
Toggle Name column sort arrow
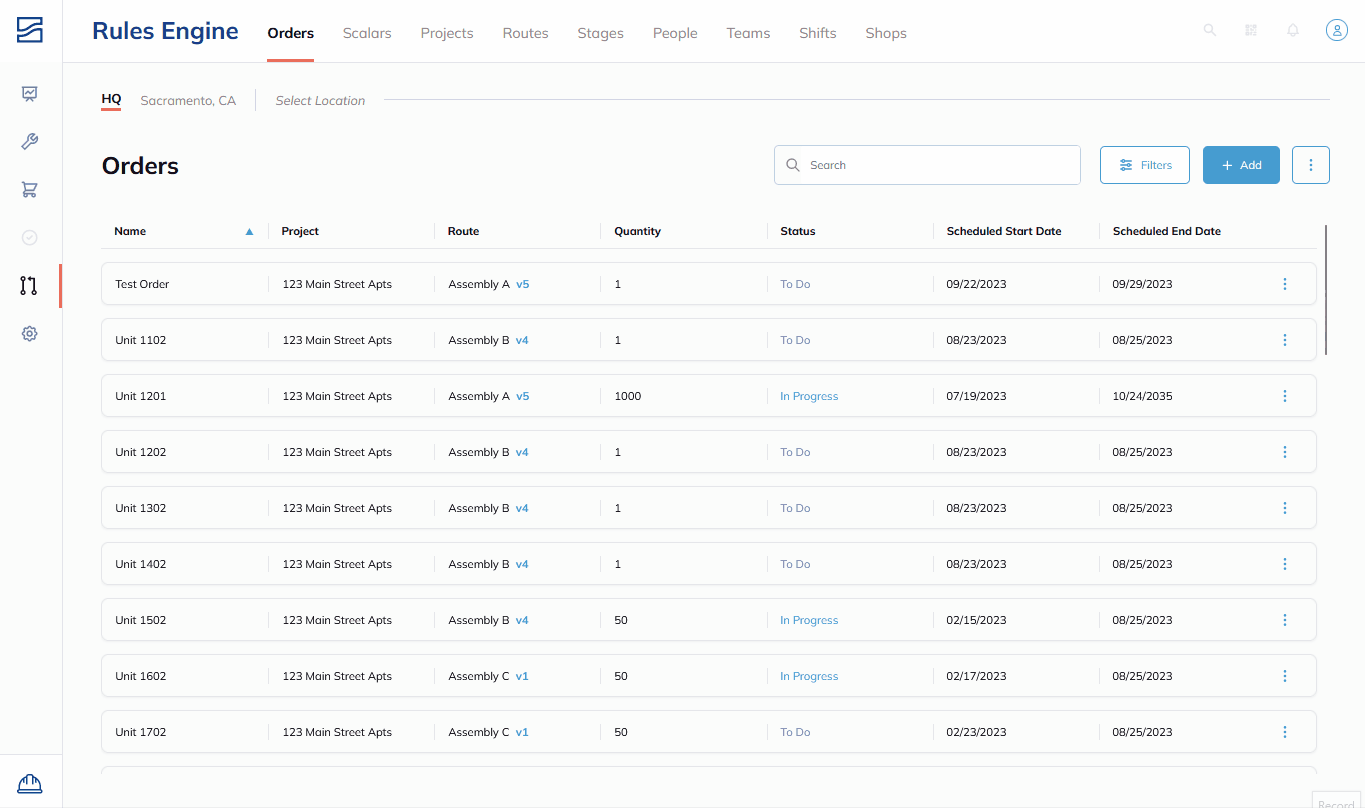pyautogui.click(x=249, y=231)
